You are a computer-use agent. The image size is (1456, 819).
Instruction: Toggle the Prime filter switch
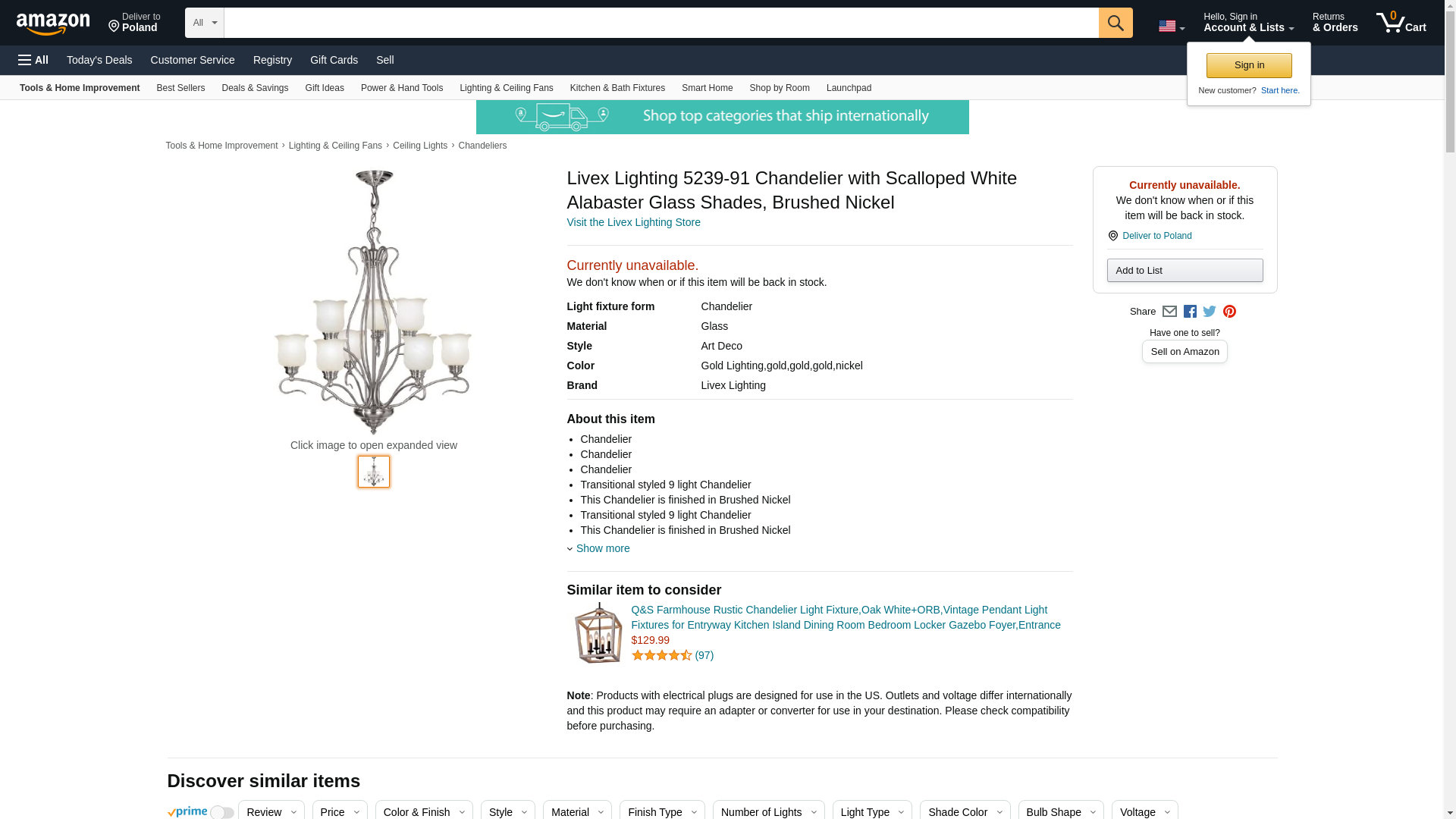point(221,812)
